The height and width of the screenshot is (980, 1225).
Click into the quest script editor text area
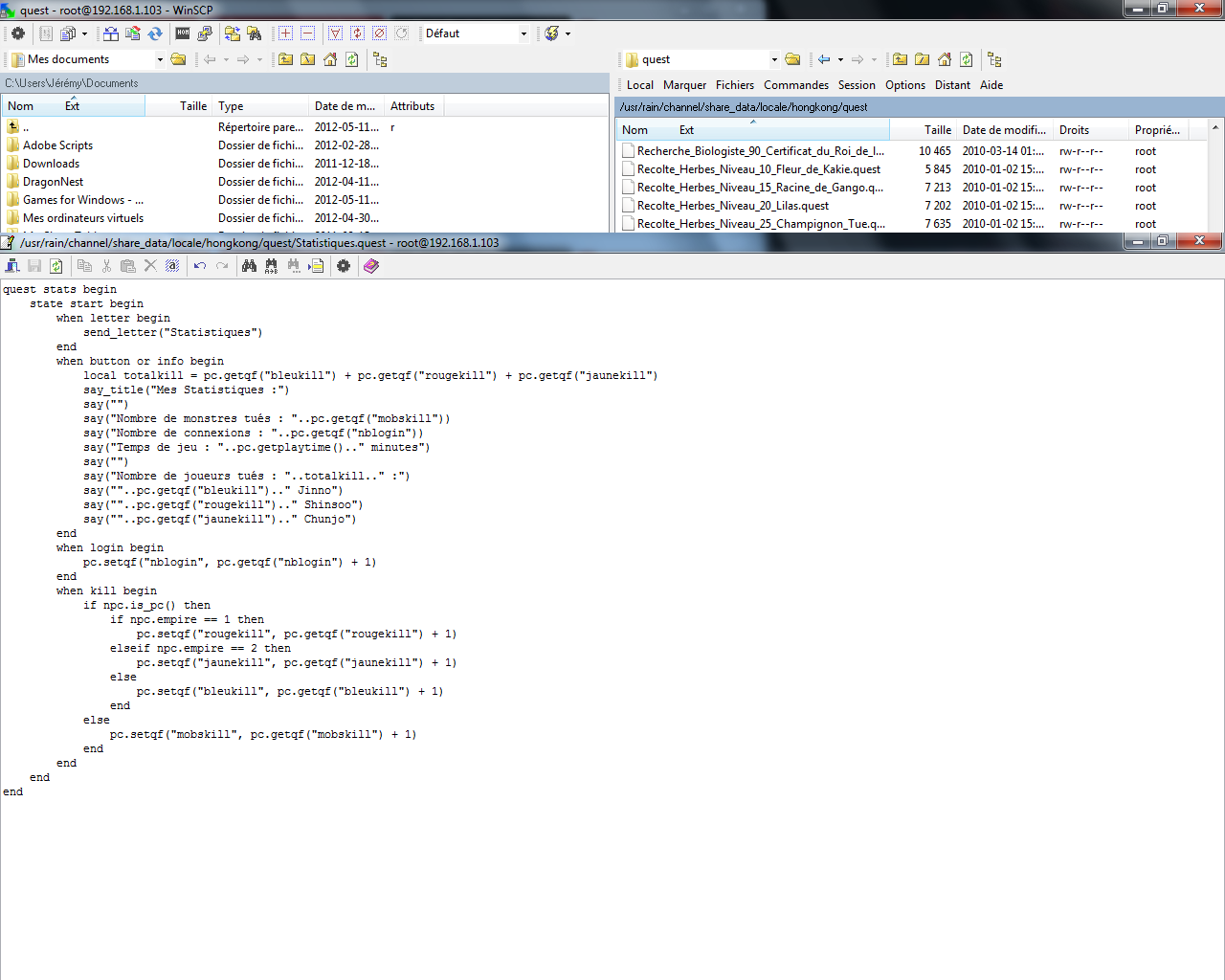(x=612, y=629)
